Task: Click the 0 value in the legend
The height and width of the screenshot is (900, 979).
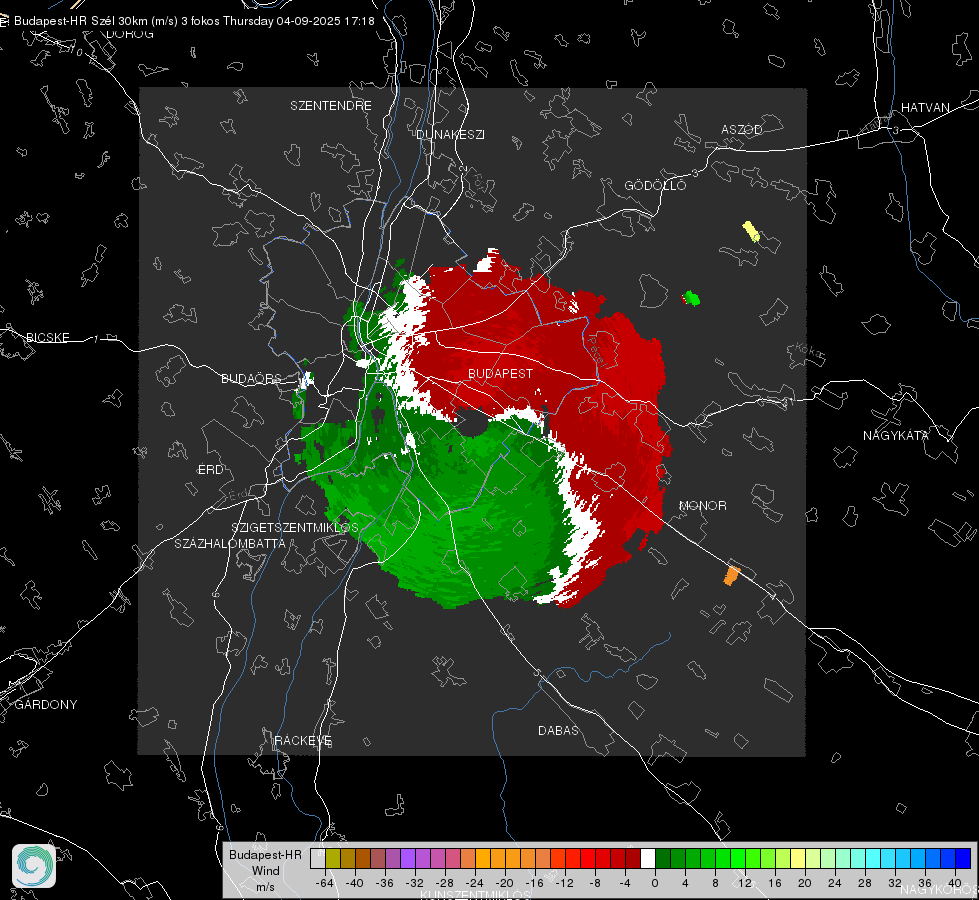Action: pyautogui.click(x=655, y=883)
